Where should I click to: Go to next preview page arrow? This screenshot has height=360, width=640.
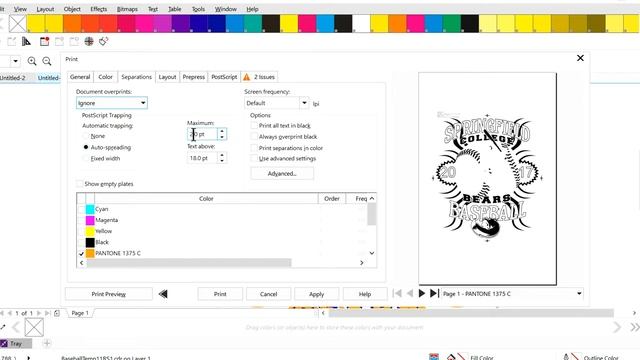pyautogui.click(x=422, y=293)
